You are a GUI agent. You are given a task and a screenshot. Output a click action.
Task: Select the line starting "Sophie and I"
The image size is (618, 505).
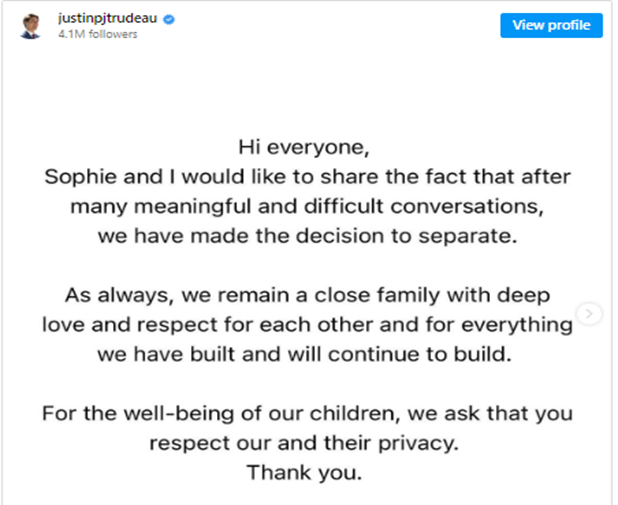[307, 177]
